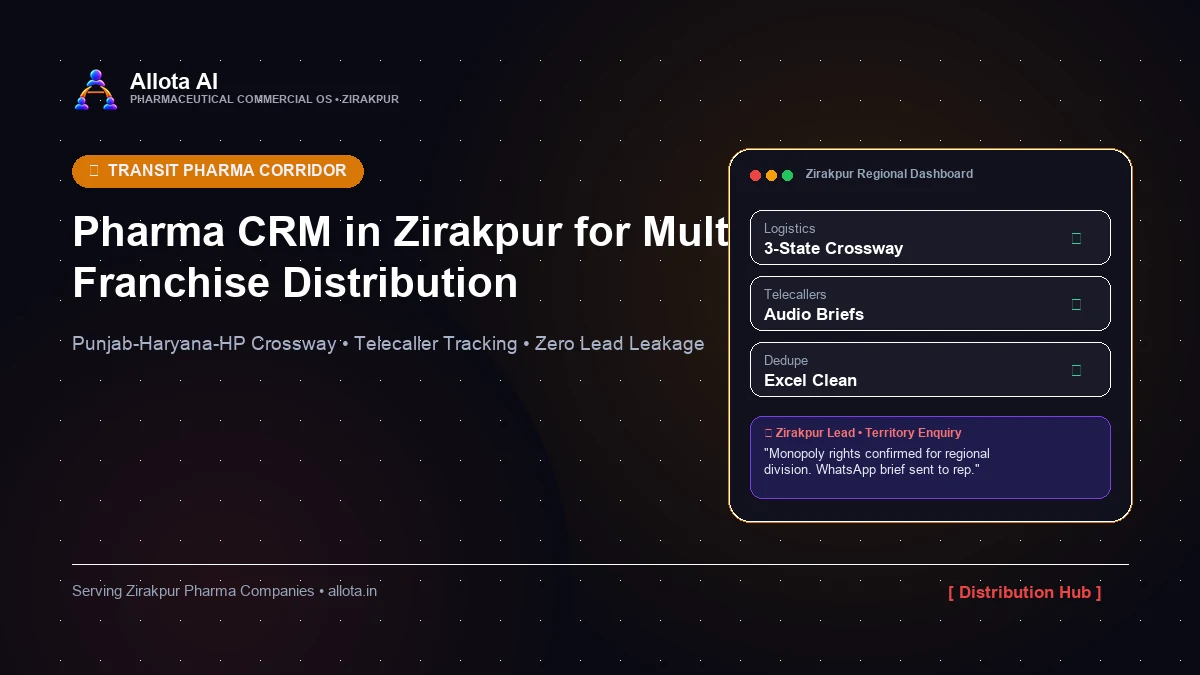Click Zirakpur Regional Dashboard title
1200x675 pixels.
pos(889,174)
